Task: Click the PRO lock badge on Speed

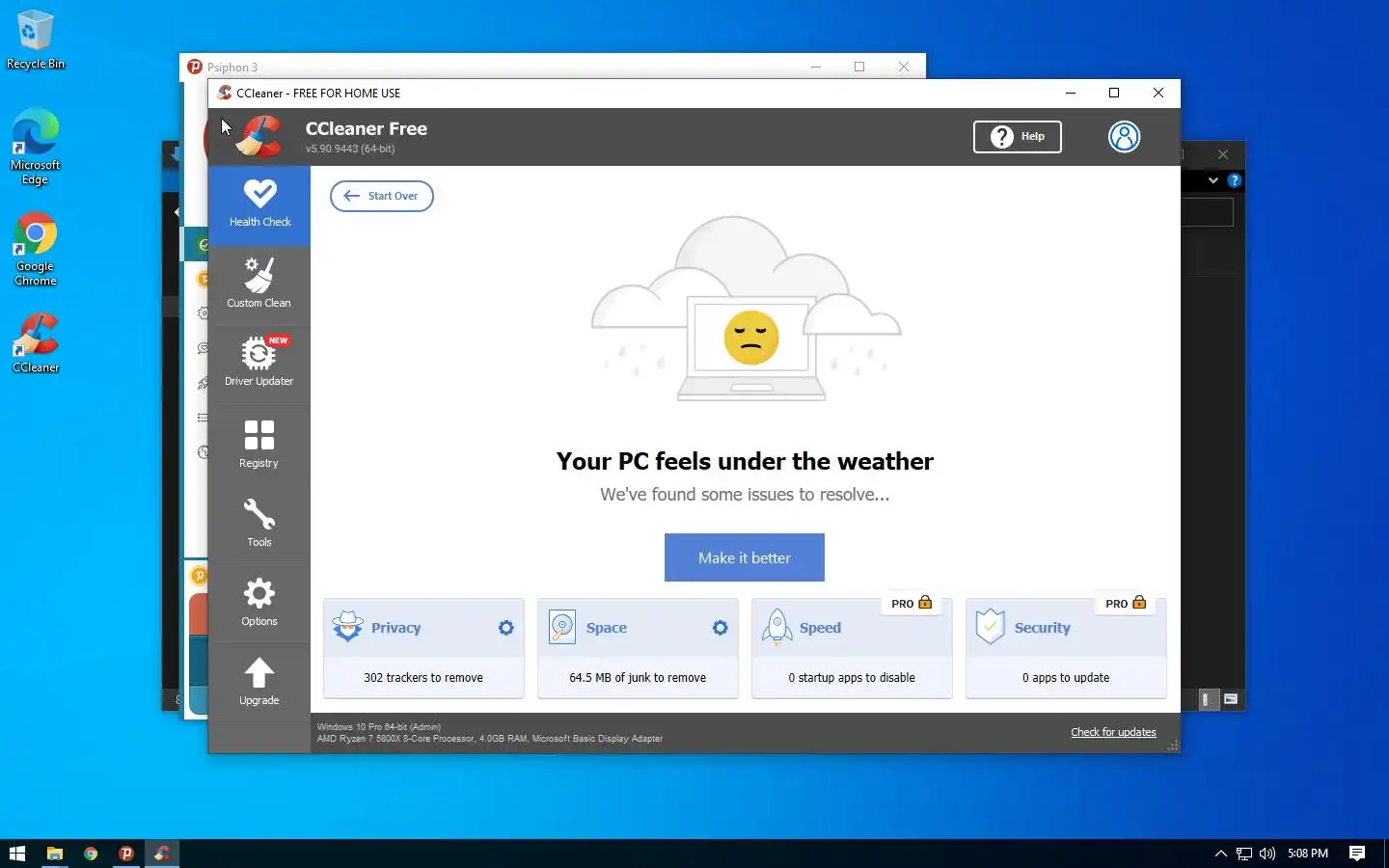Action: pyautogui.click(x=912, y=604)
